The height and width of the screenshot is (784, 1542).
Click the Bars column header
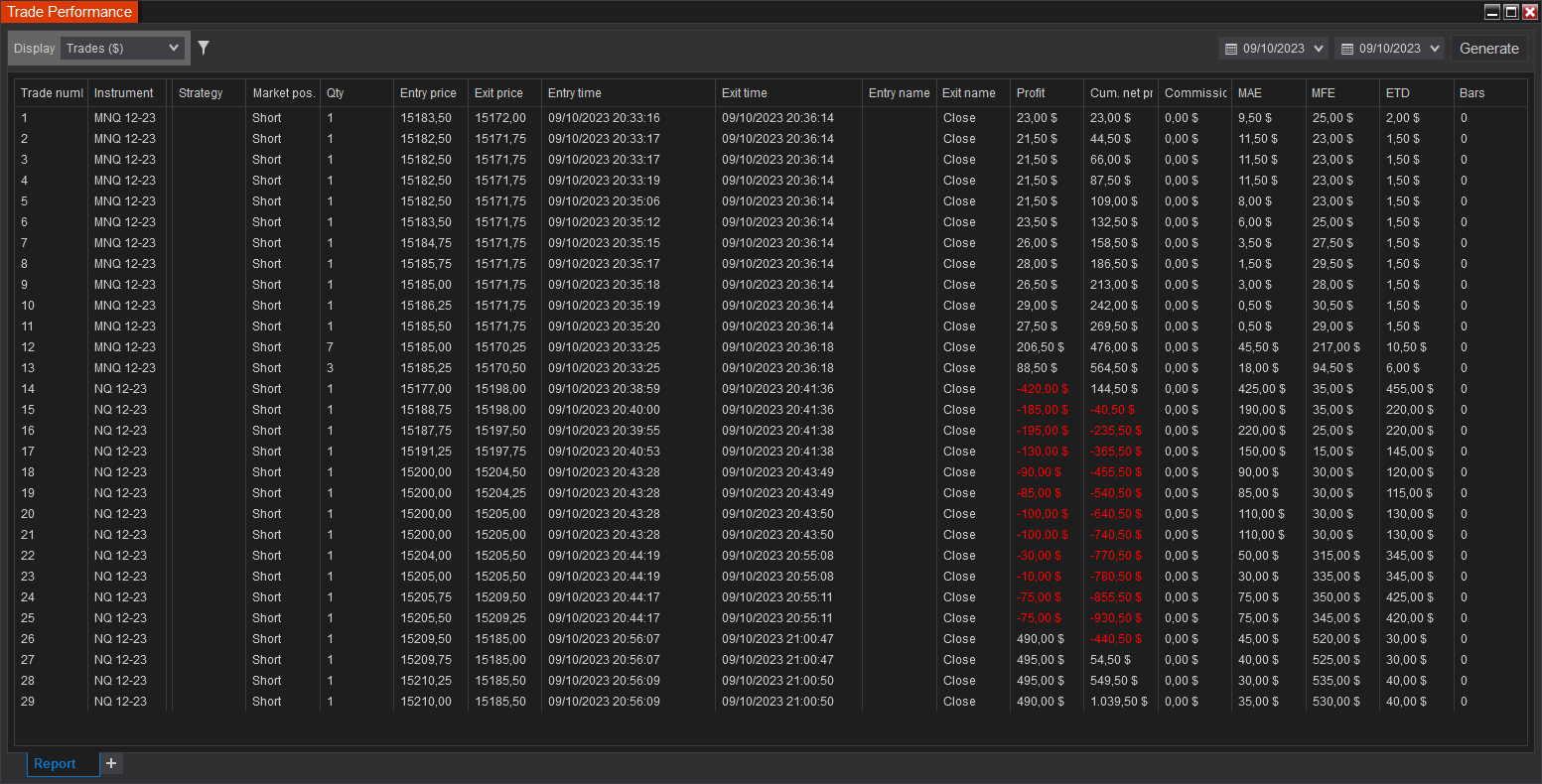[x=1490, y=93]
